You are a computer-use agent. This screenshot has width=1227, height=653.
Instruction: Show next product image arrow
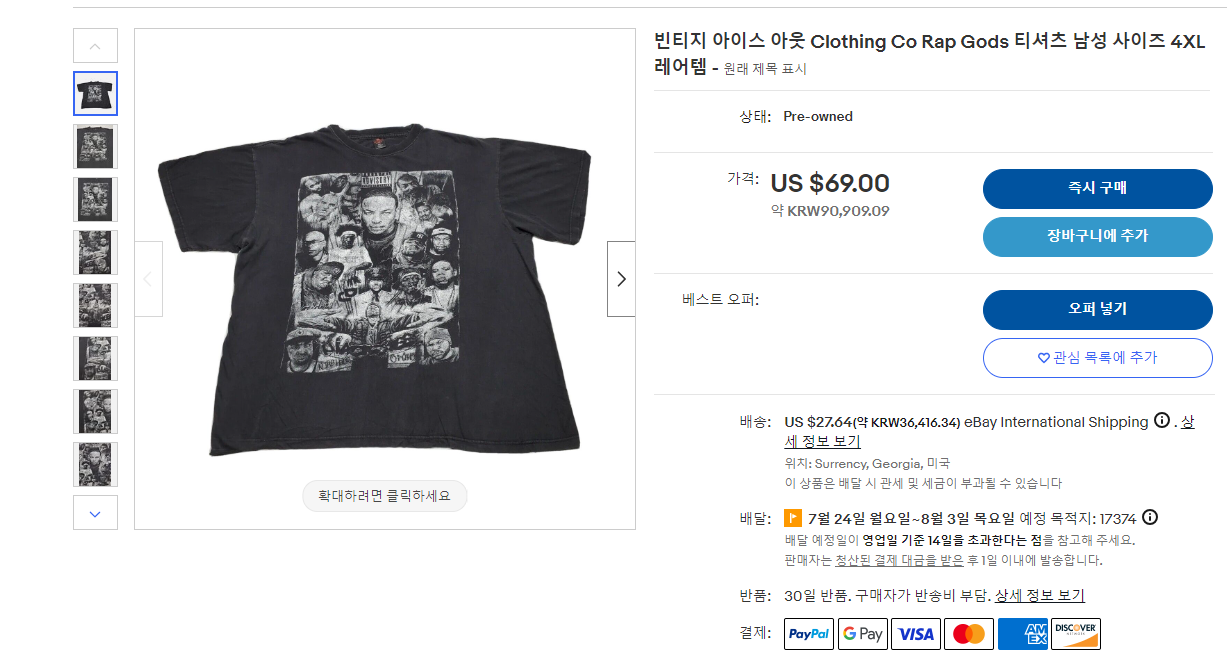621,279
